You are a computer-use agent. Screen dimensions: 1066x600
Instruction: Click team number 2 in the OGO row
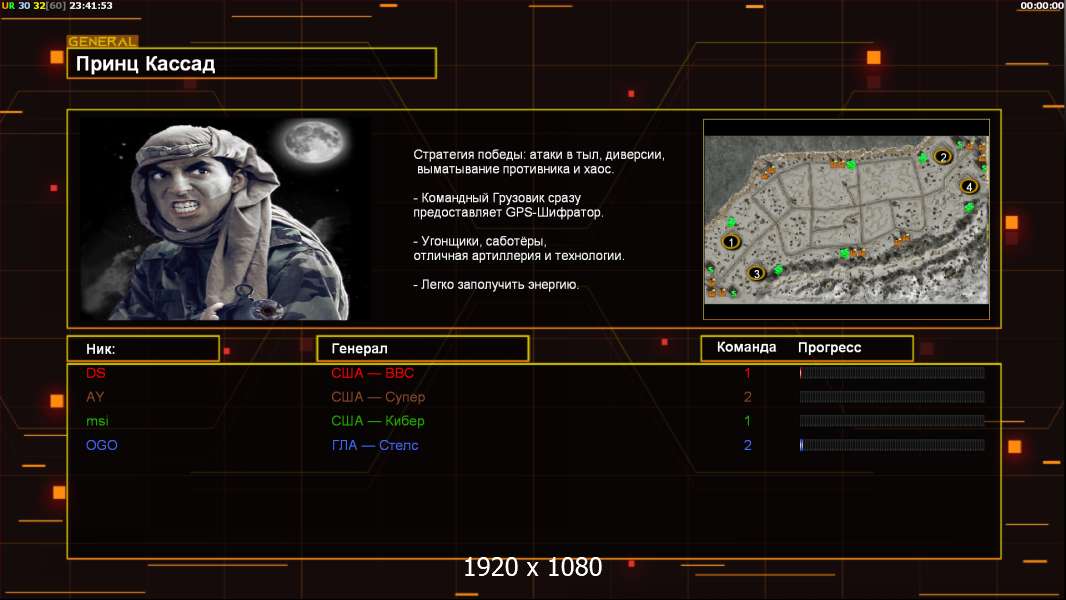click(x=748, y=445)
